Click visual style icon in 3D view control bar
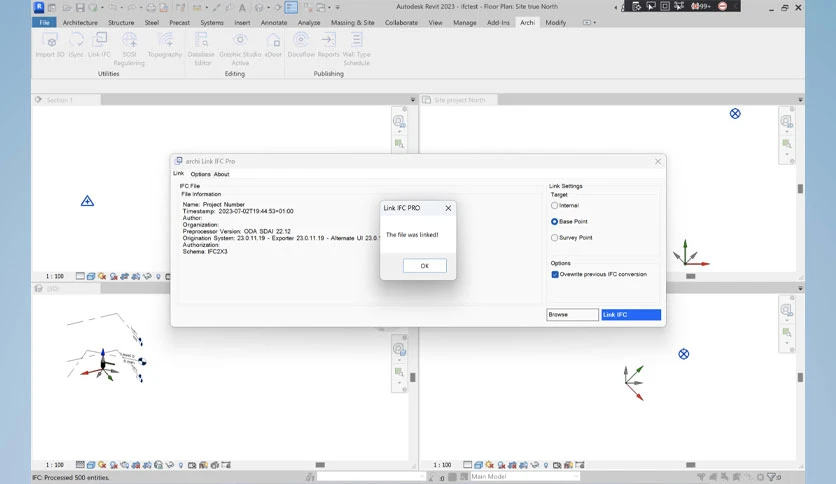This screenshot has height=484, width=836. (x=91, y=465)
